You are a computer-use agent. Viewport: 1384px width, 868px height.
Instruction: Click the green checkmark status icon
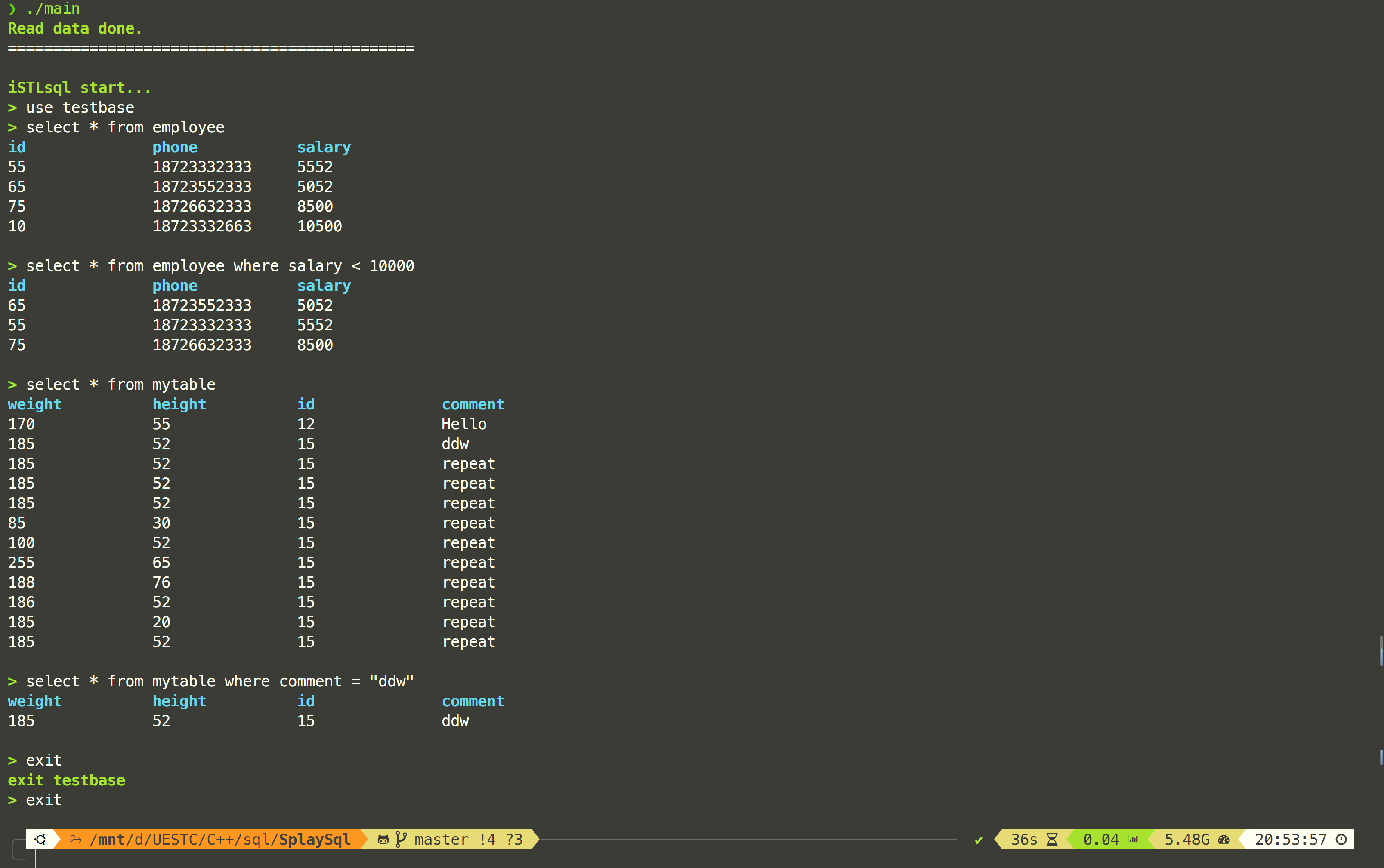(979, 840)
